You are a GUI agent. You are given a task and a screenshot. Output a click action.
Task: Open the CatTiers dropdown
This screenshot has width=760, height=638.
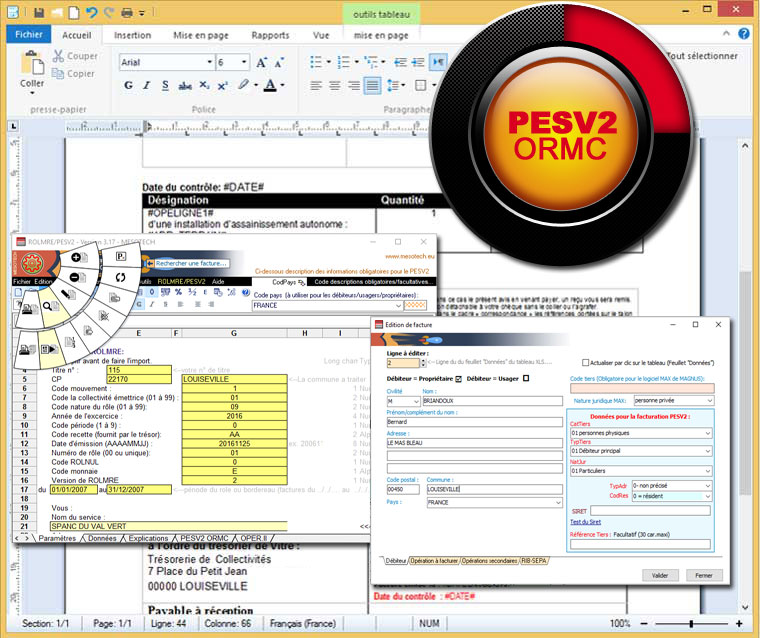coord(707,433)
